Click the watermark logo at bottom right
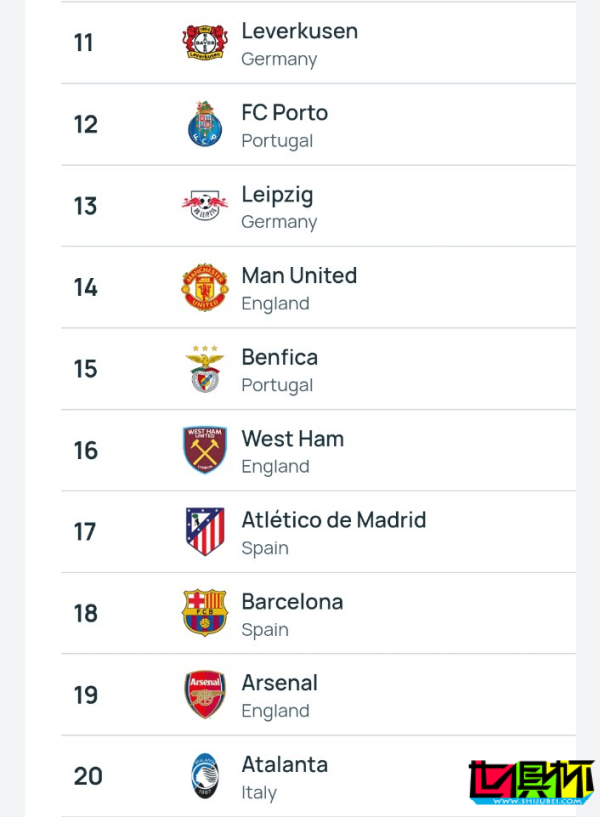The height and width of the screenshot is (817, 600). (532, 783)
